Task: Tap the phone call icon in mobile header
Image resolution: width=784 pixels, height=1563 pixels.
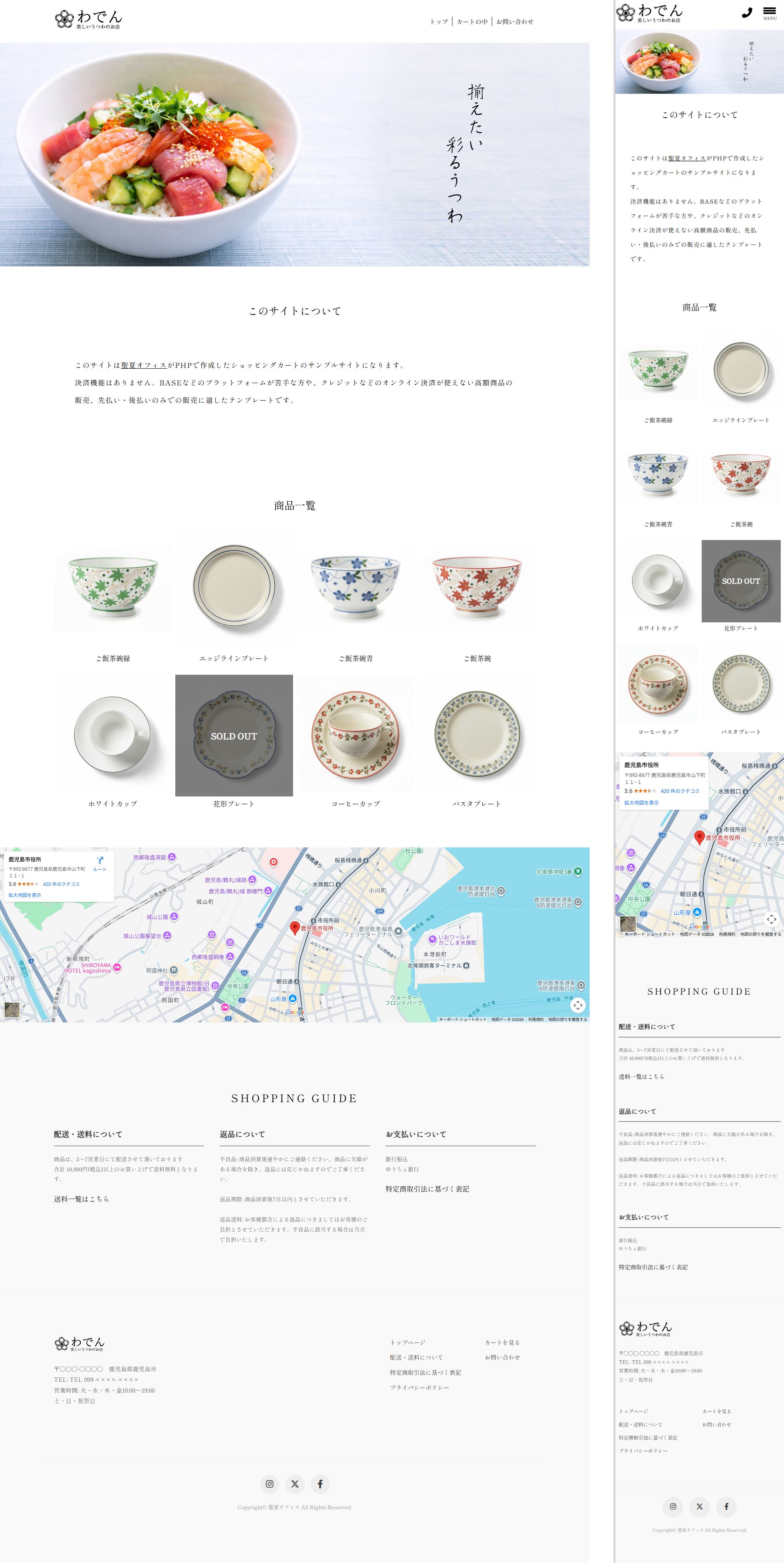Action: [746, 13]
